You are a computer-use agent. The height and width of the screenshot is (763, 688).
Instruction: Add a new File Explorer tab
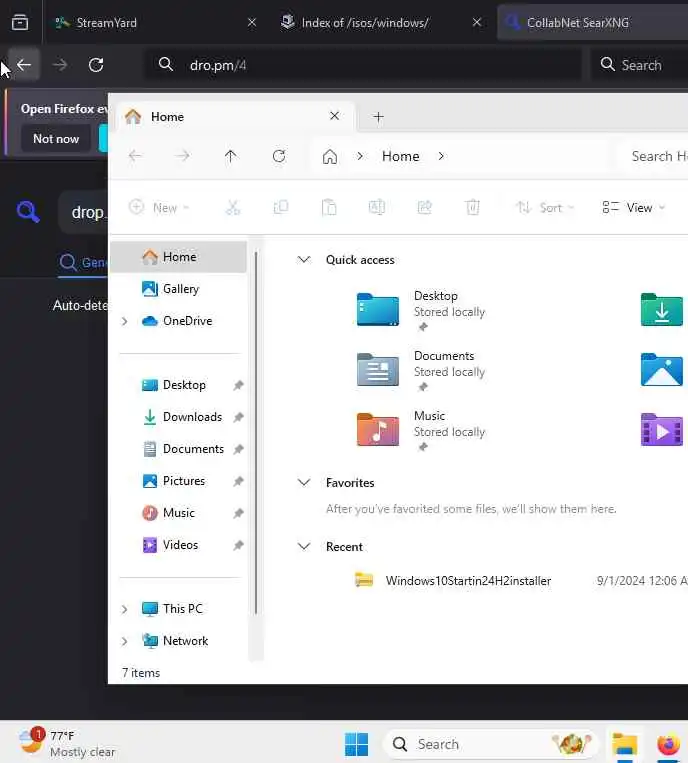[378, 117]
